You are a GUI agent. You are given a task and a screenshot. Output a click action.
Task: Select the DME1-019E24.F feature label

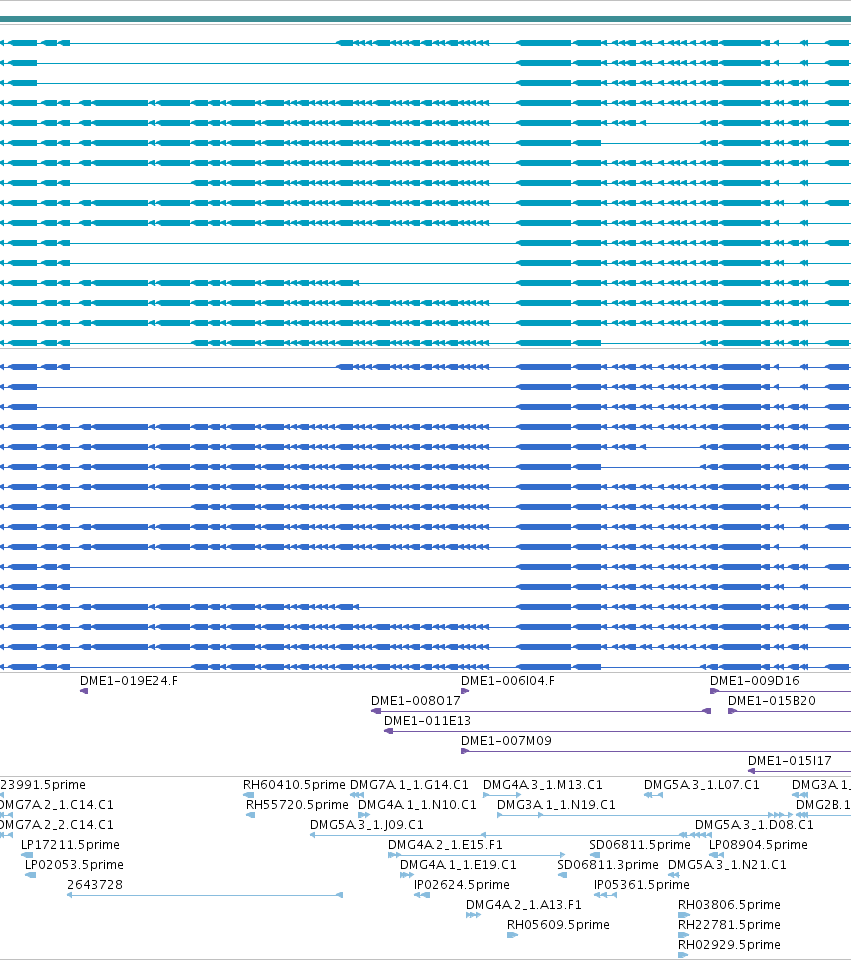click(129, 681)
